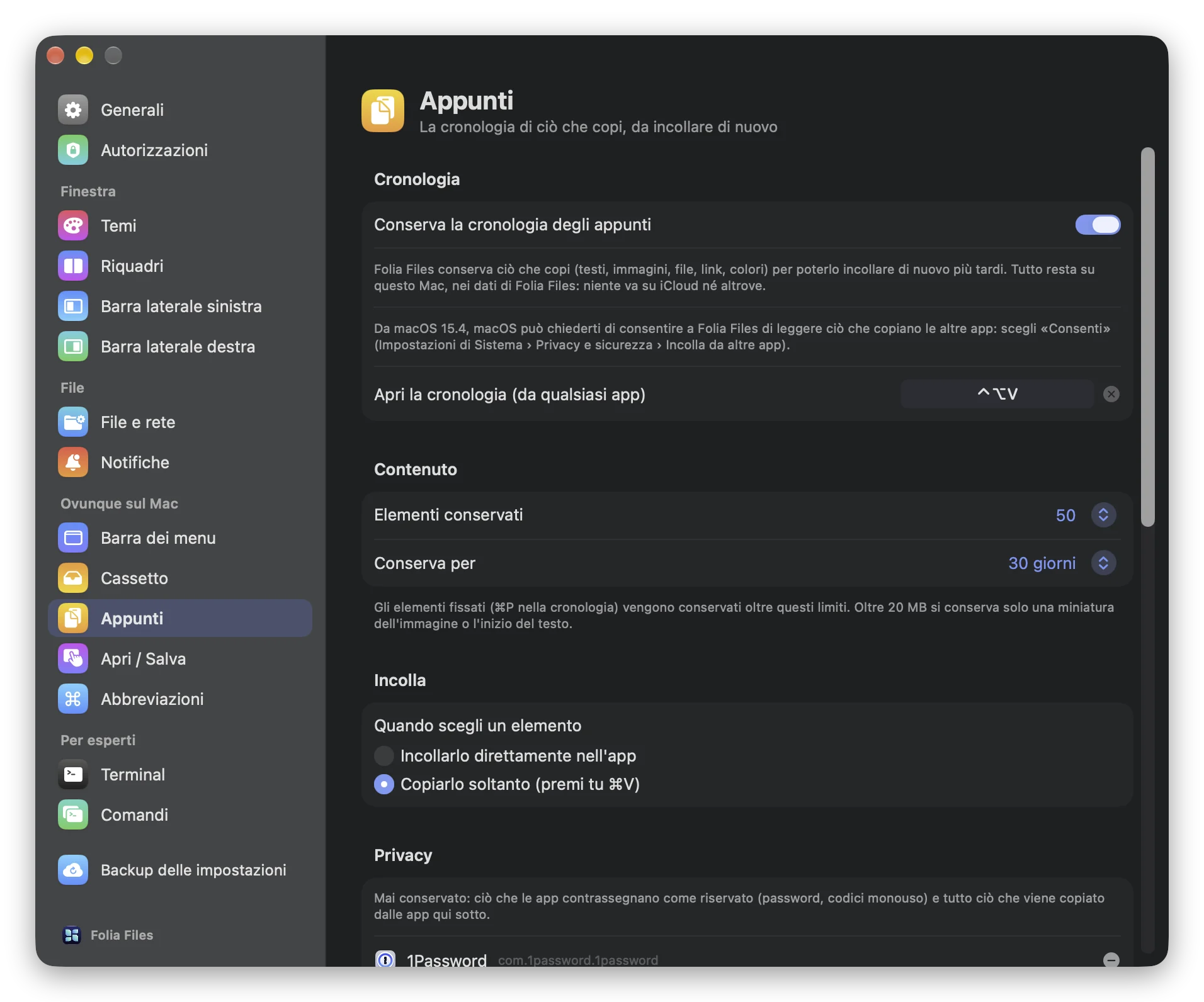Click the Barra dei menu icon

[73, 538]
